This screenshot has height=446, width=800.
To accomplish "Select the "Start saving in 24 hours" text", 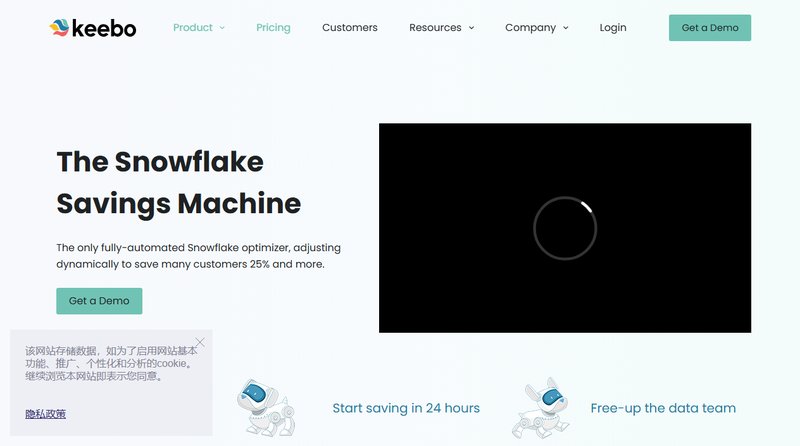I will pos(406,408).
